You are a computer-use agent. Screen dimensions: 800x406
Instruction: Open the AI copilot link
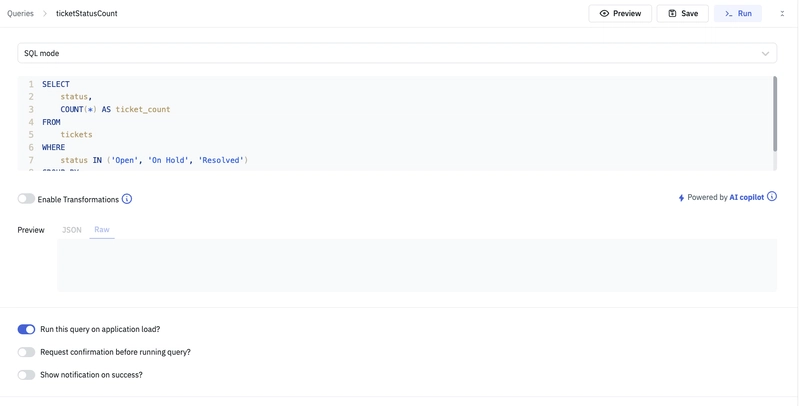coord(746,197)
